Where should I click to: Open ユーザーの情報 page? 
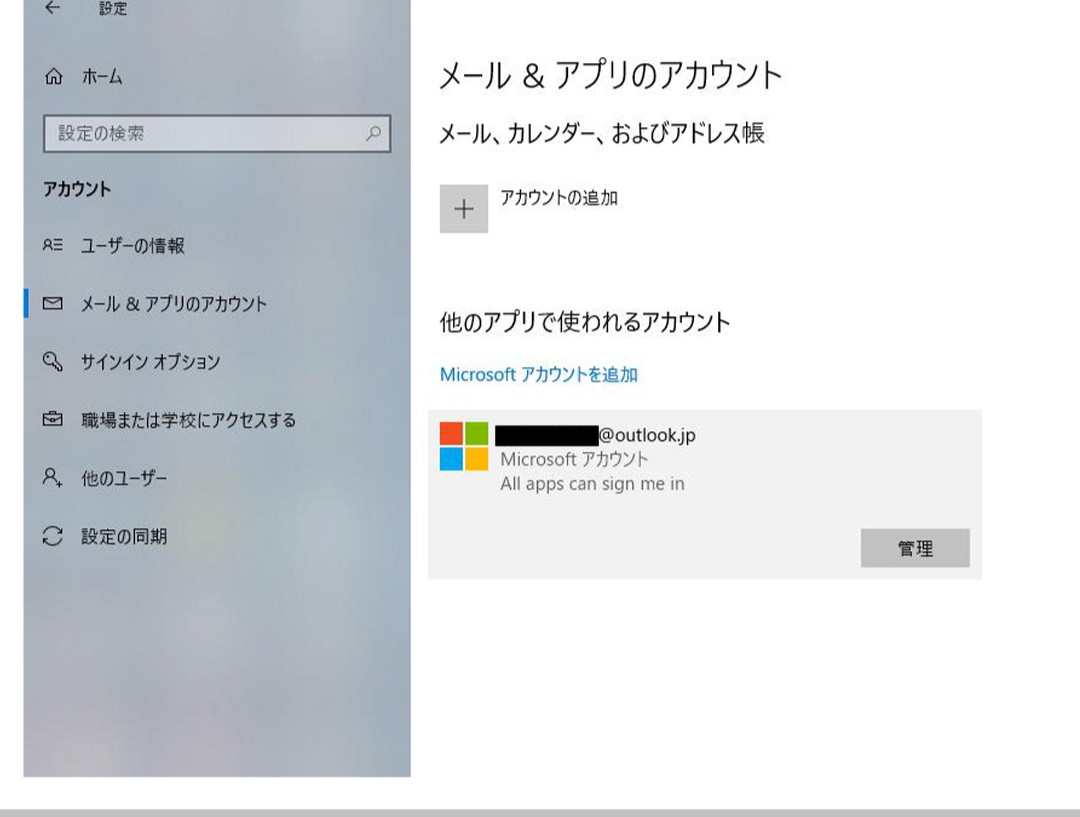click(133, 245)
